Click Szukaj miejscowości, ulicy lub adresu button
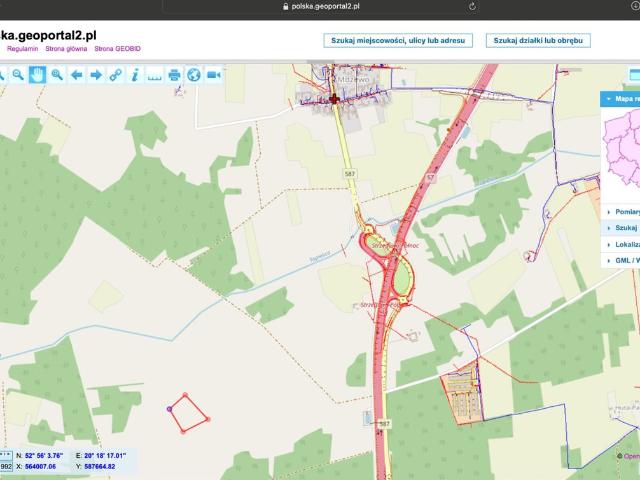640x480 pixels. click(395, 41)
